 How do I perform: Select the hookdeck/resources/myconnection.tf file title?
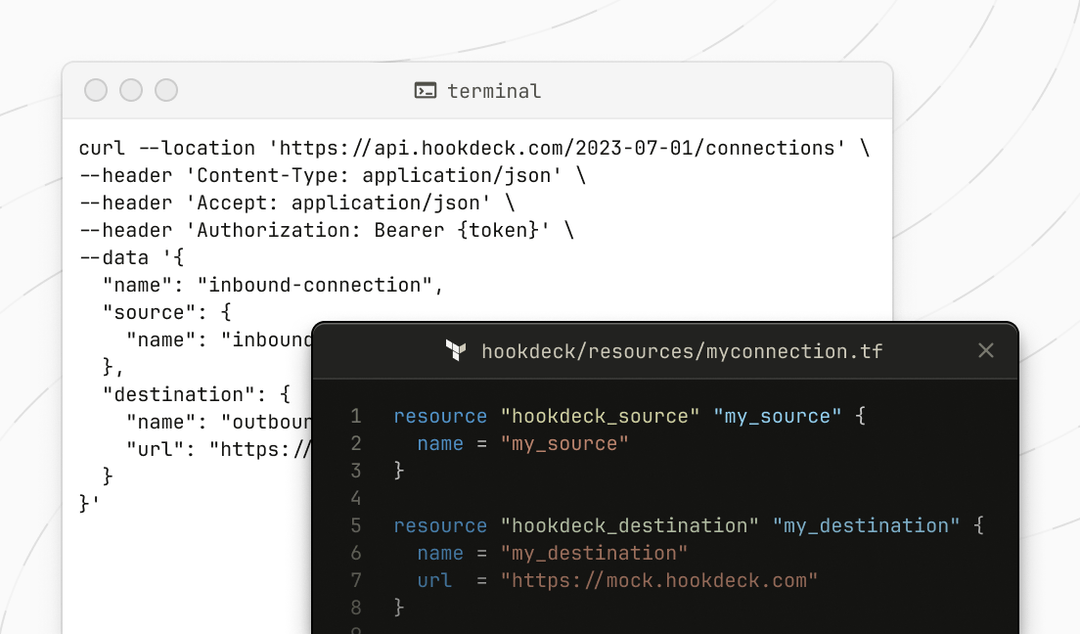pos(682,351)
